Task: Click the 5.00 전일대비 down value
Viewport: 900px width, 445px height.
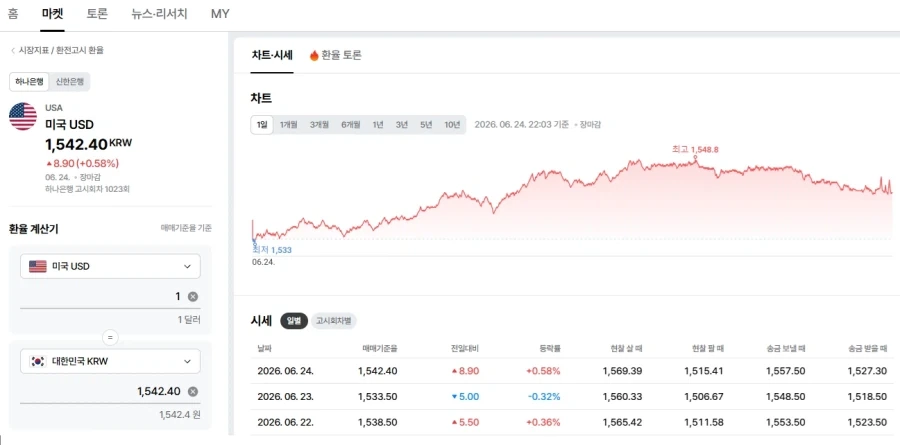Action: [x=465, y=396]
